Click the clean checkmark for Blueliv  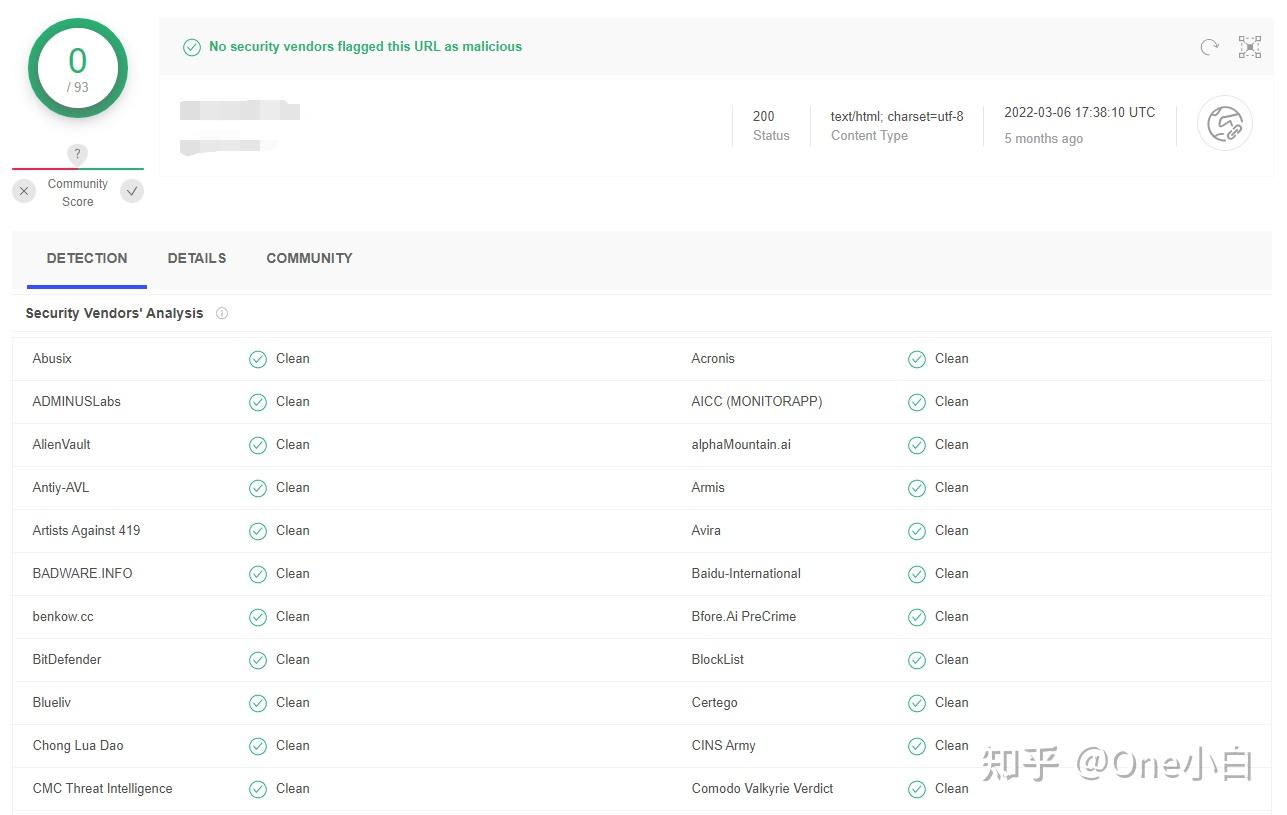pyautogui.click(x=258, y=703)
